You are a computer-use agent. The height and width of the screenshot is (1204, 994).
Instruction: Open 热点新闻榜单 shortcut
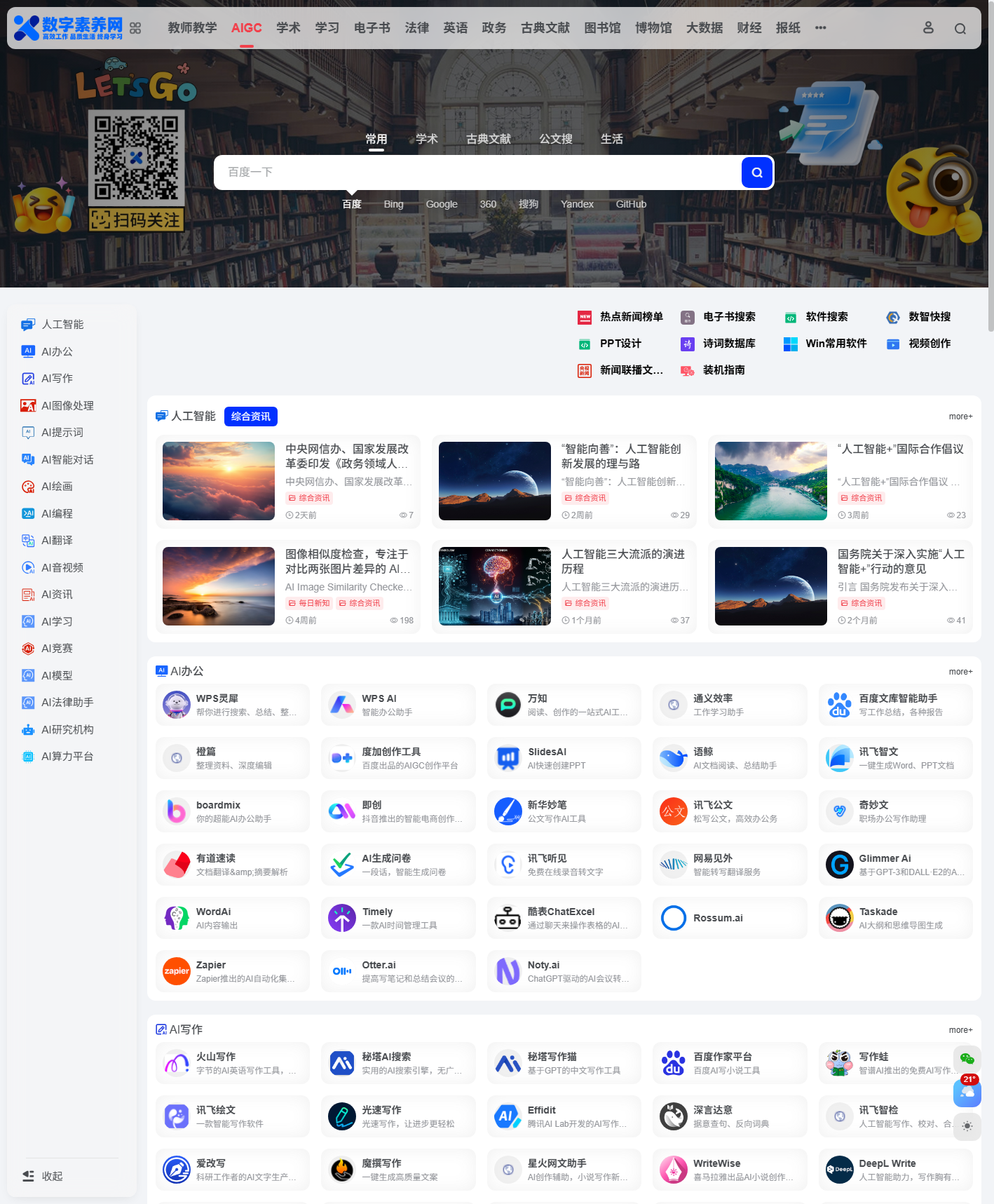620,317
